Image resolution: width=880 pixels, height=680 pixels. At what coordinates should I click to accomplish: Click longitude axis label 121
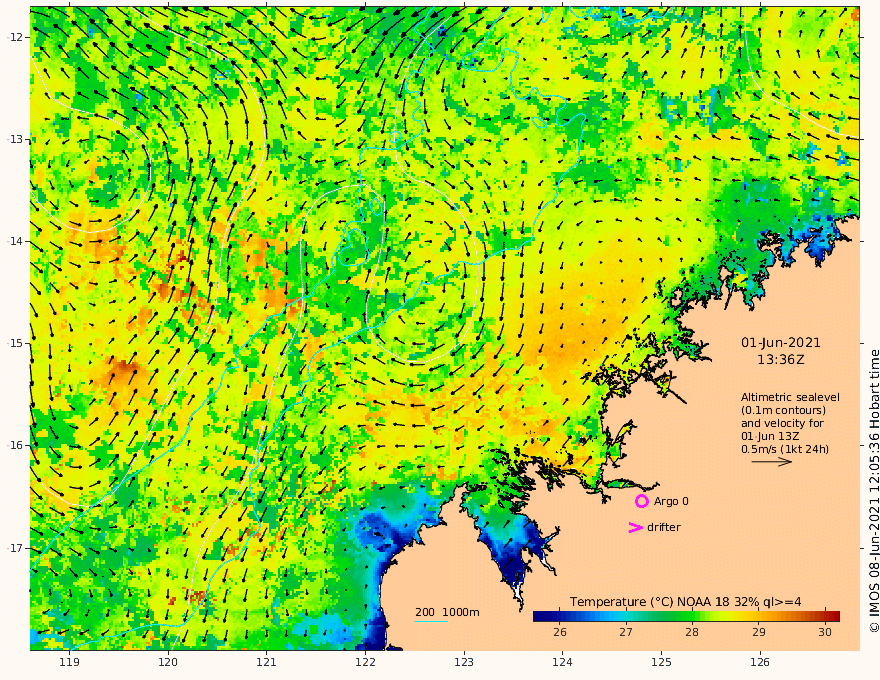click(267, 662)
